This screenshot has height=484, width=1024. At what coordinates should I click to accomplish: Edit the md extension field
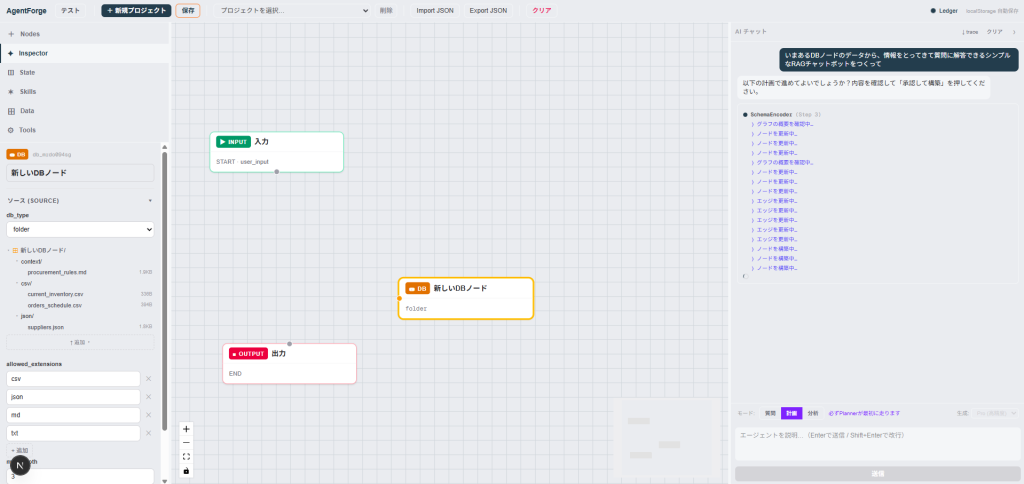coord(73,415)
